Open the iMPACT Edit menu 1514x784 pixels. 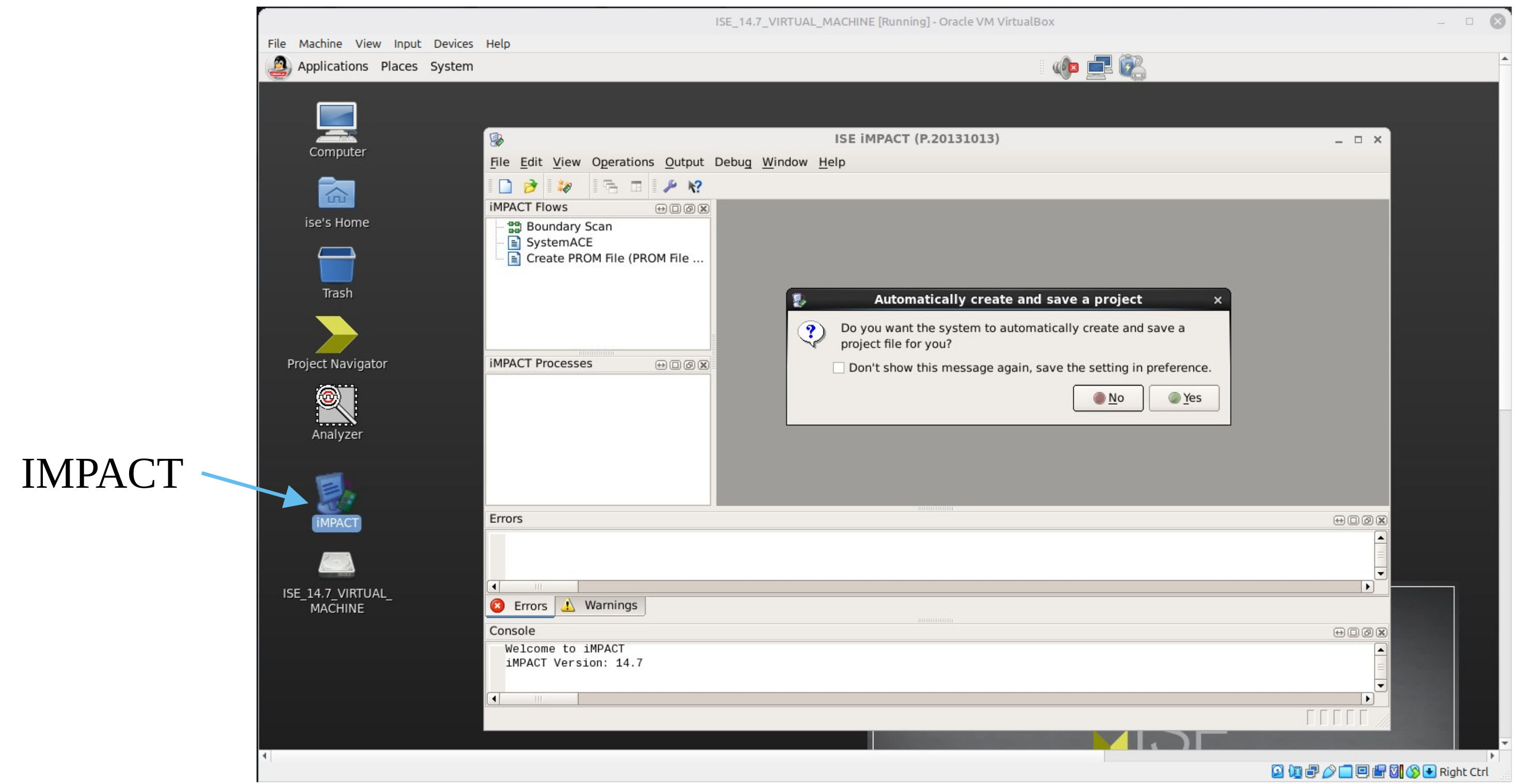pyautogui.click(x=531, y=162)
